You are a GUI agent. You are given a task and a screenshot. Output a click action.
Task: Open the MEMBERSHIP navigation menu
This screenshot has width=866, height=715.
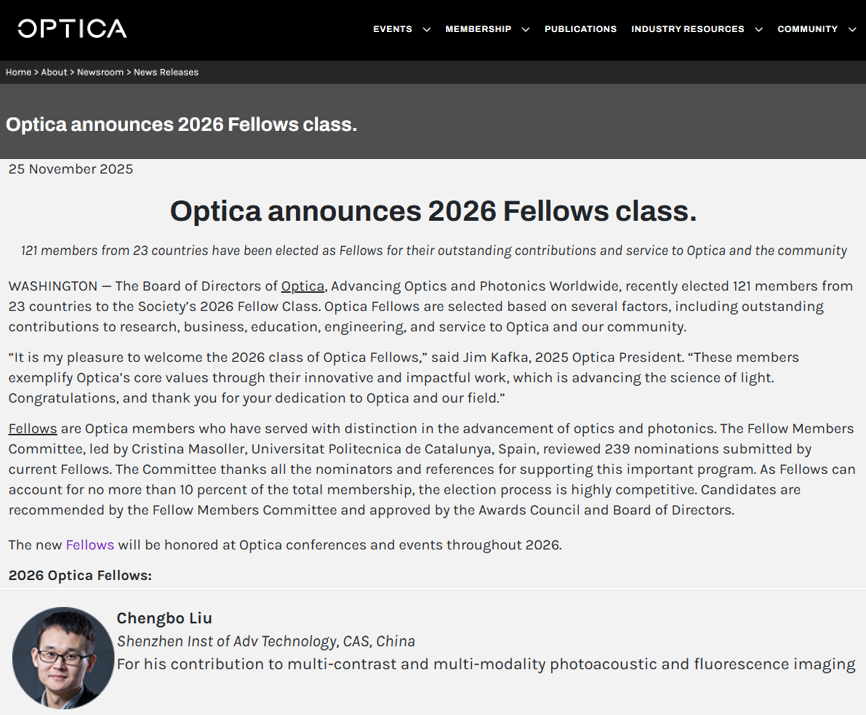(478, 29)
